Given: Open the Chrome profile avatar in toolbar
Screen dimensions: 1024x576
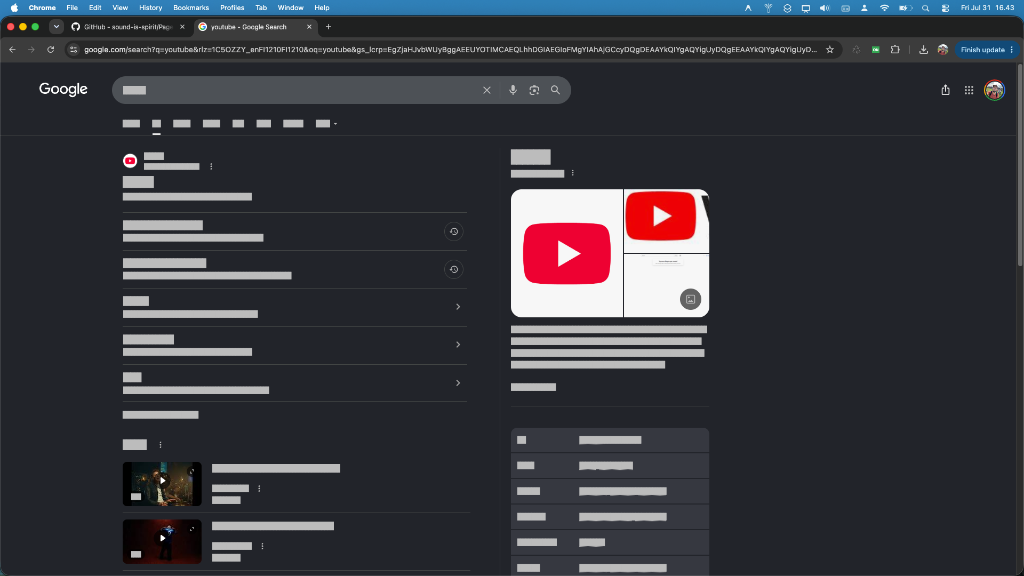Looking at the screenshot, I should coord(942,50).
